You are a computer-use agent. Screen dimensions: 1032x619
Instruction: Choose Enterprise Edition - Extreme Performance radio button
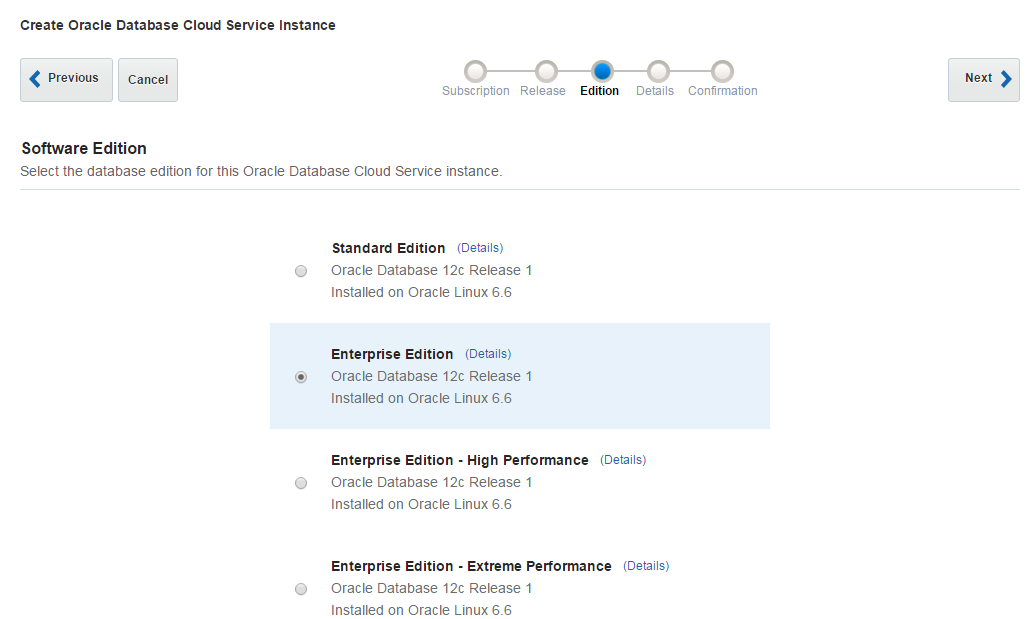click(x=301, y=589)
